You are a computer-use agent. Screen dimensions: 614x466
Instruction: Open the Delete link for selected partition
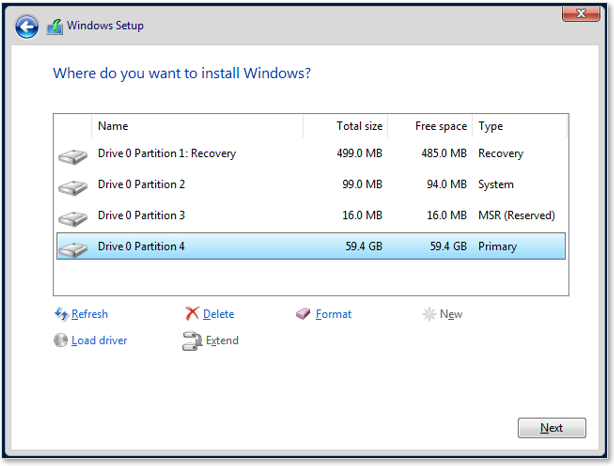[x=219, y=314]
